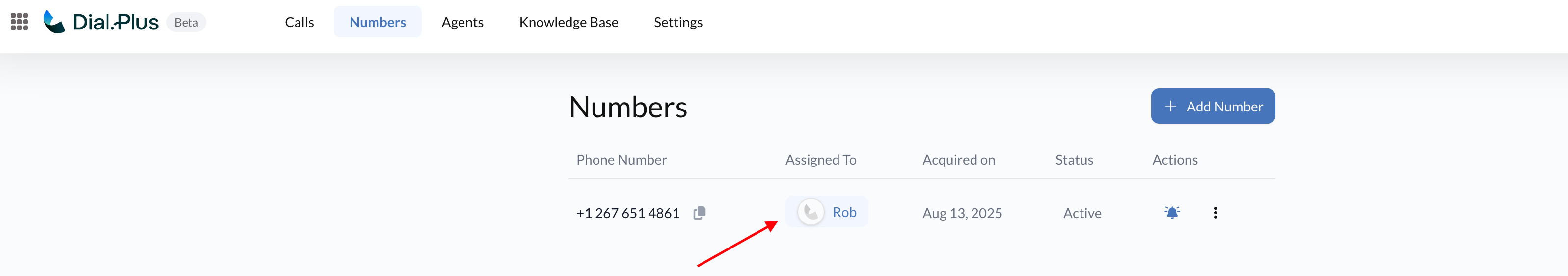
Task: Click the phone number +1 267 651 4861
Action: click(x=627, y=213)
